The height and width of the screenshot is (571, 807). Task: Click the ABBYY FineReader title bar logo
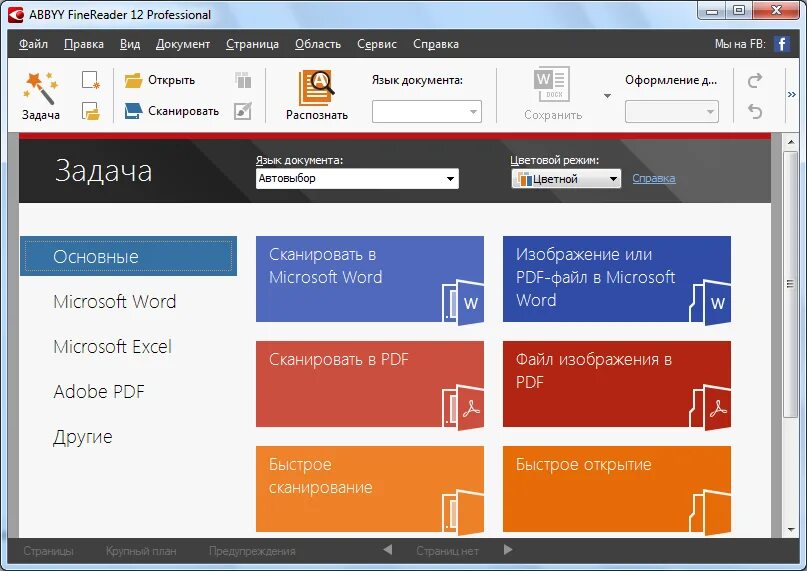[16, 14]
